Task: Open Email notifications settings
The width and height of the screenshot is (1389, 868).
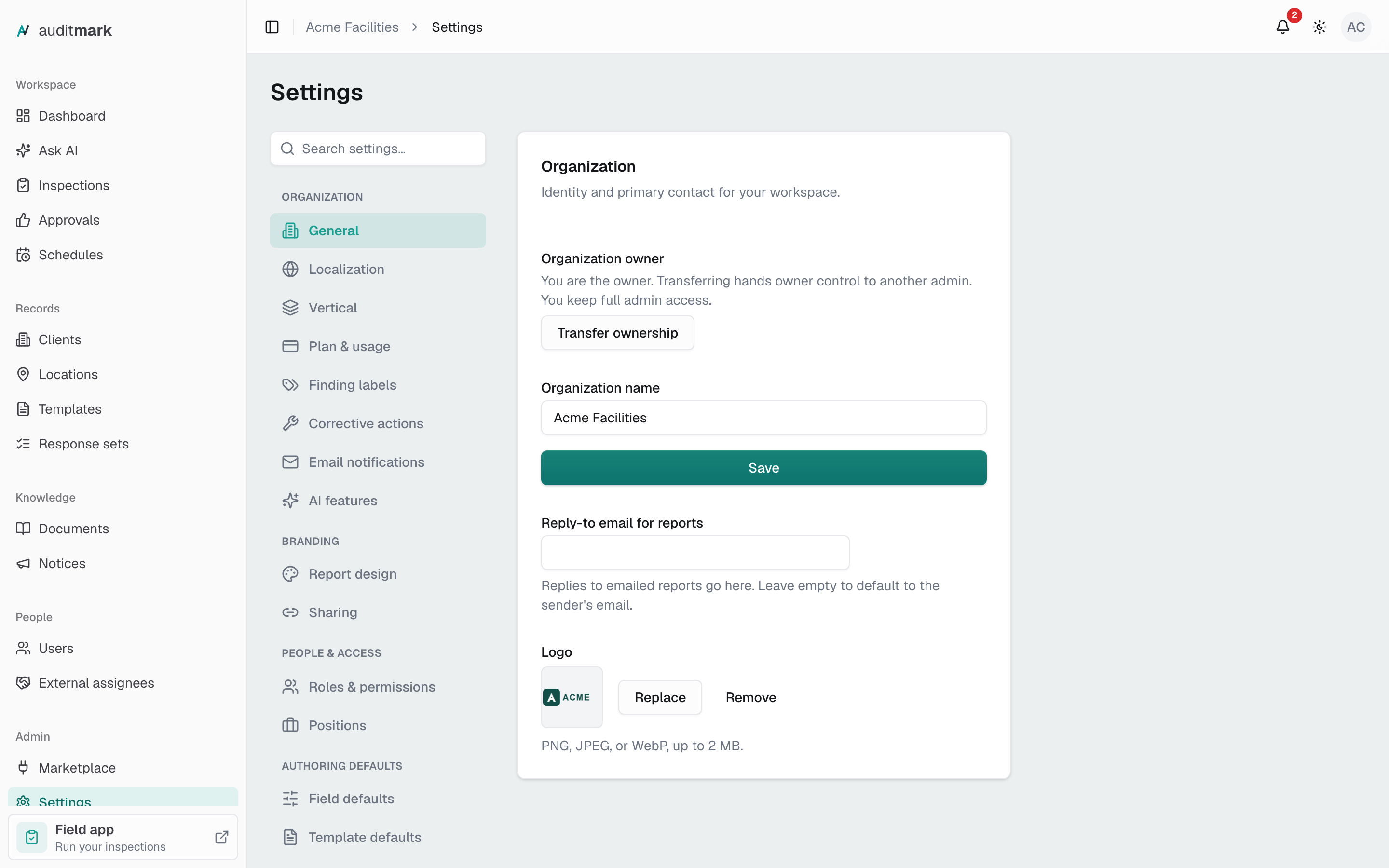Action: pyautogui.click(x=378, y=462)
